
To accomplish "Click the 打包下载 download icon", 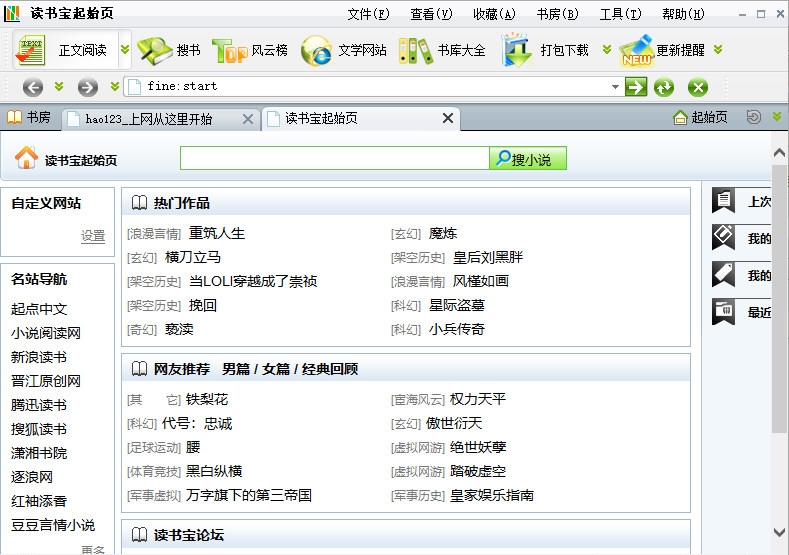I will 516,50.
